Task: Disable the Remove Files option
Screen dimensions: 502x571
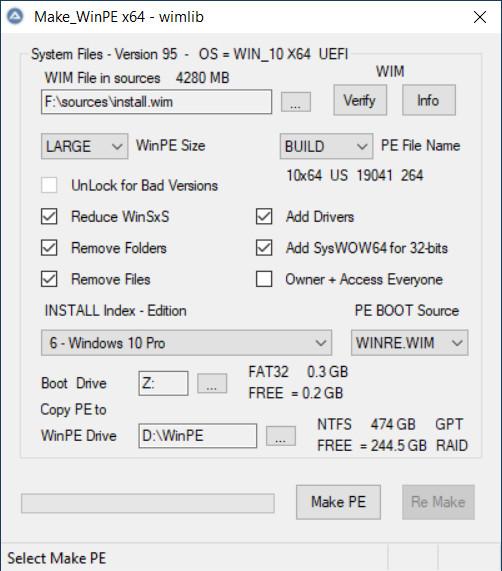Action: [x=49, y=279]
